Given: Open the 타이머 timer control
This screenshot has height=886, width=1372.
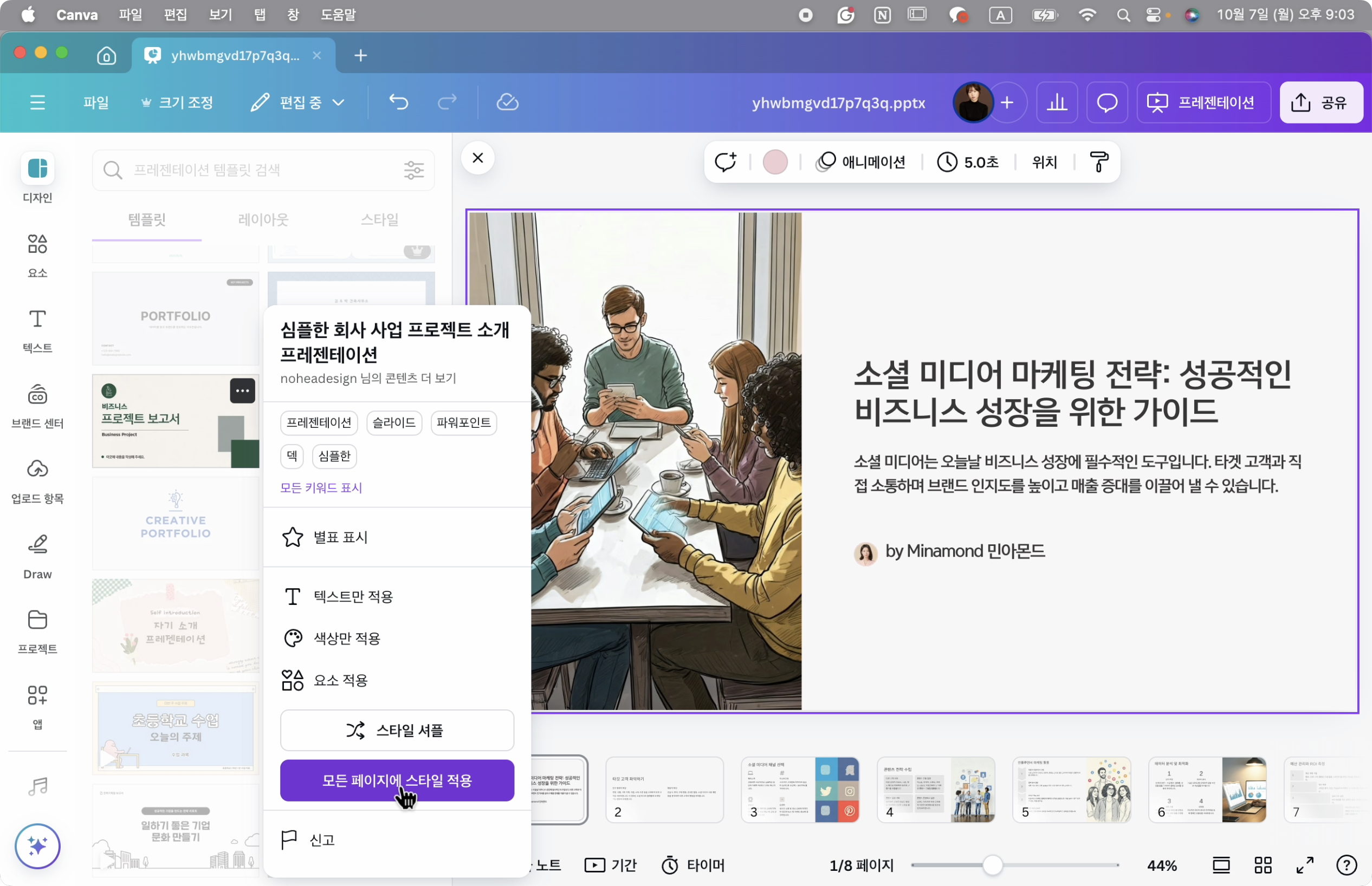Looking at the screenshot, I should 693,865.
